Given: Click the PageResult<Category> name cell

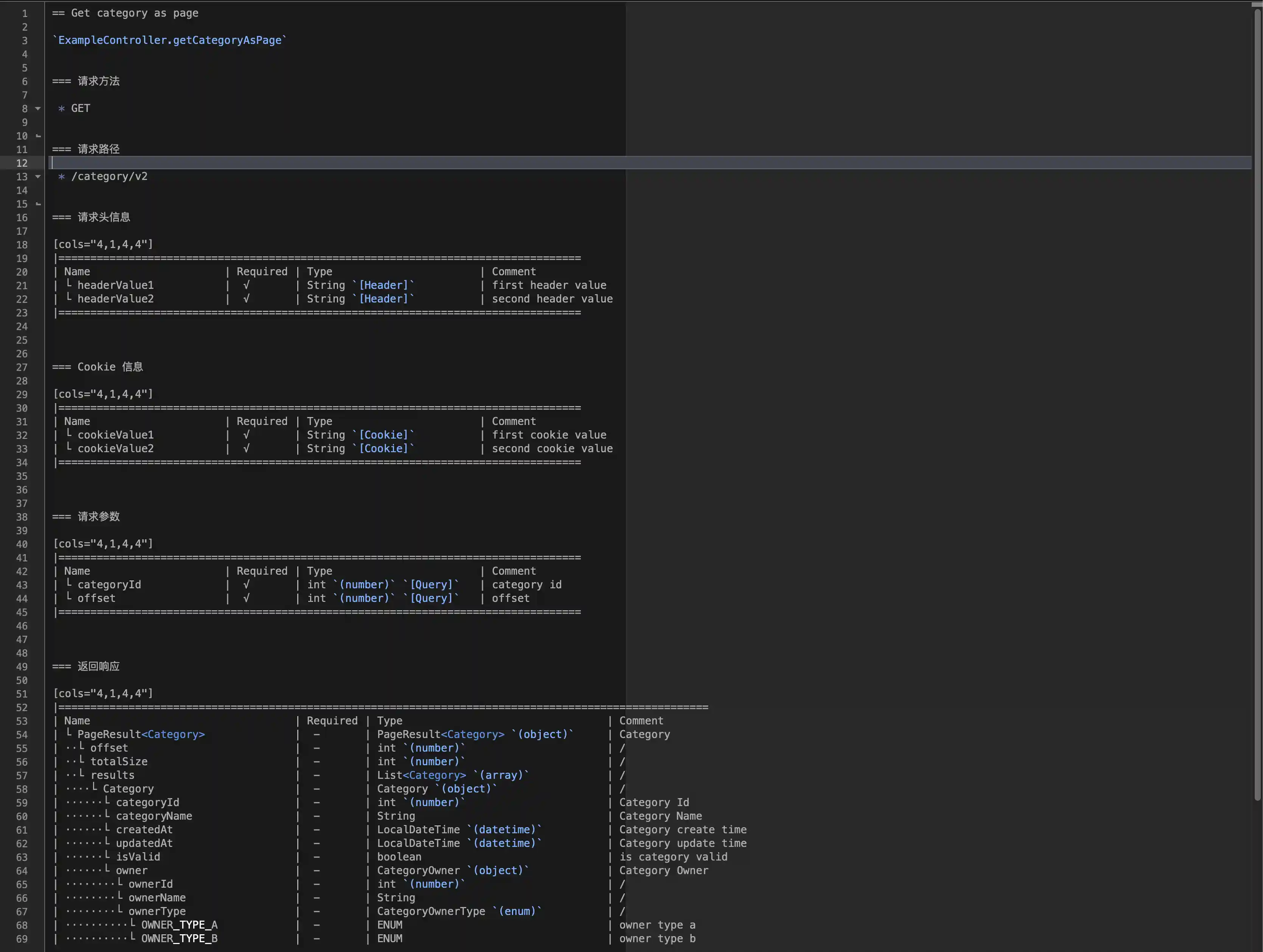Looking at the screenshot, I should (140, 735).
